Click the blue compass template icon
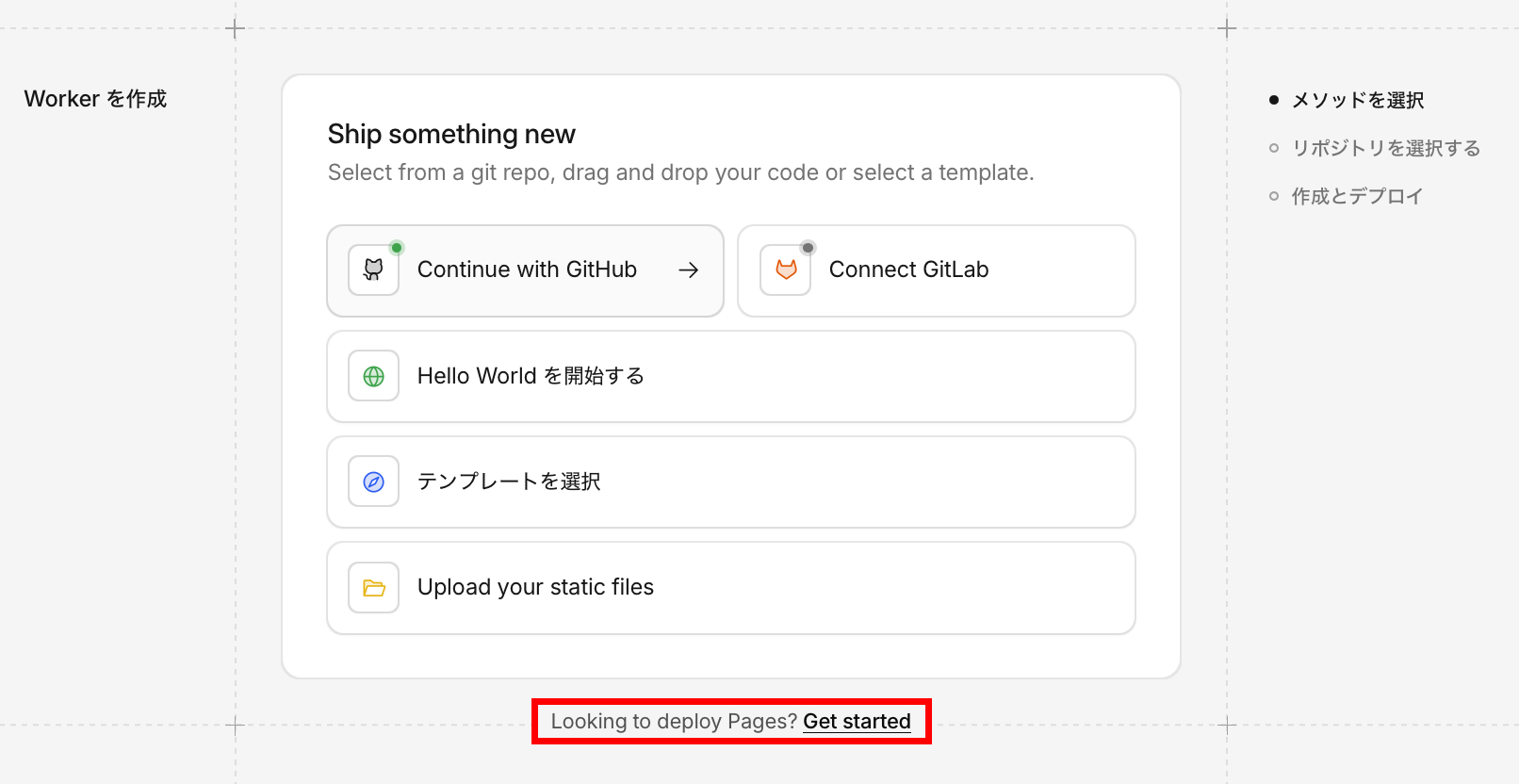 [373, 482]
